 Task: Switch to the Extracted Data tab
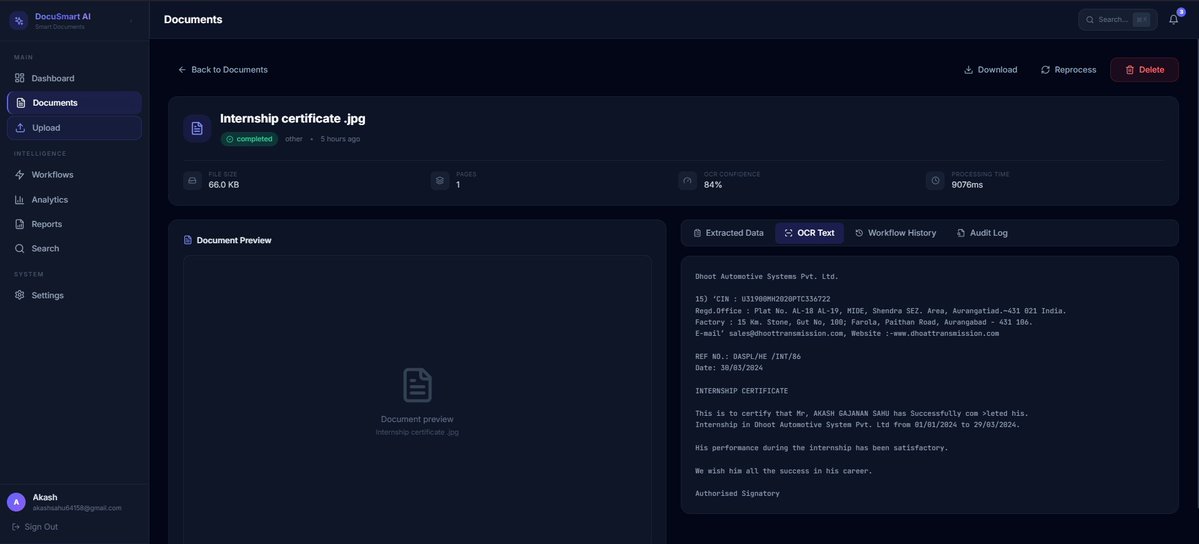click(x=728, y=233)
